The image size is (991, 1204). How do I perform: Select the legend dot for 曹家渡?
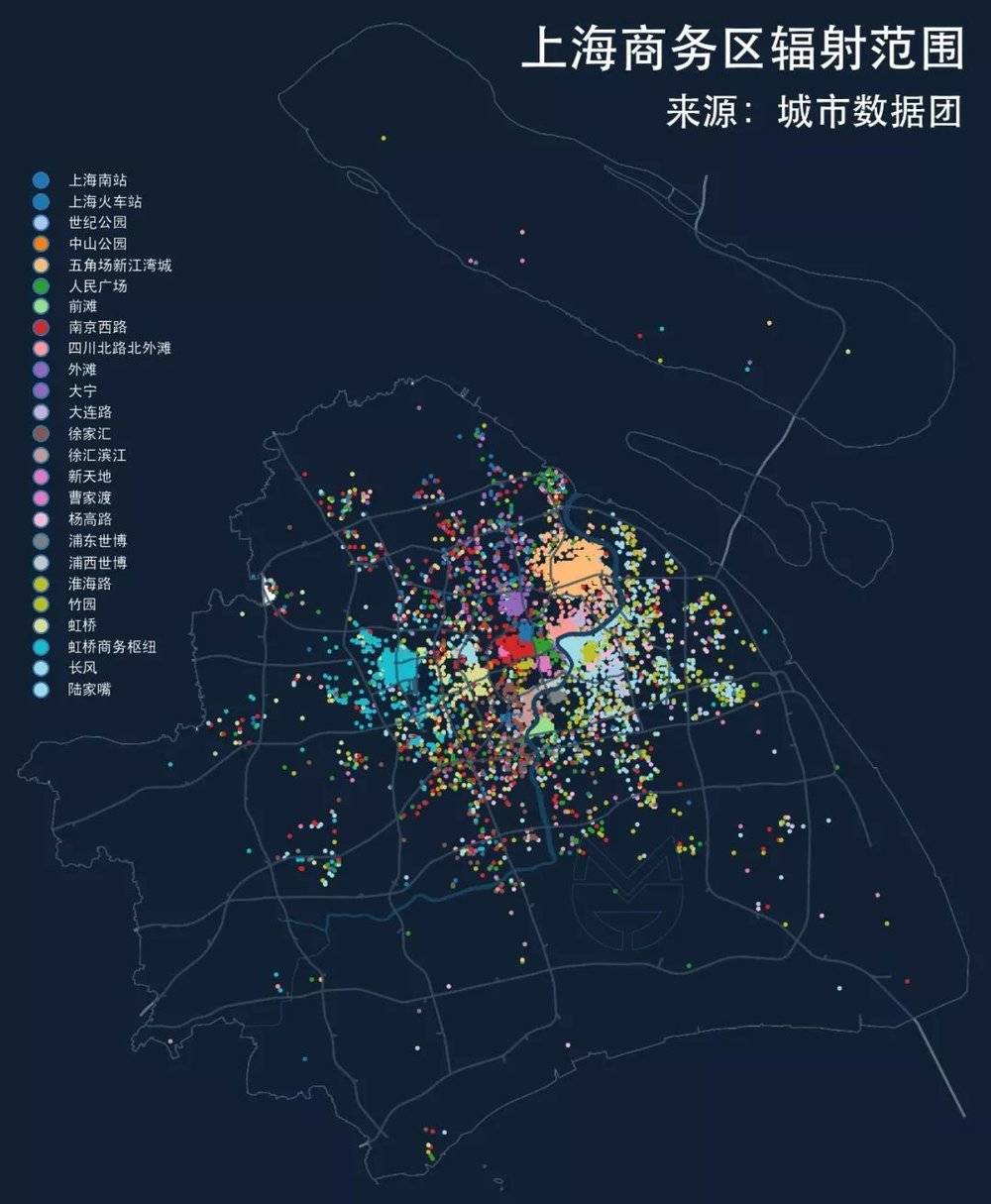[41, 497]
